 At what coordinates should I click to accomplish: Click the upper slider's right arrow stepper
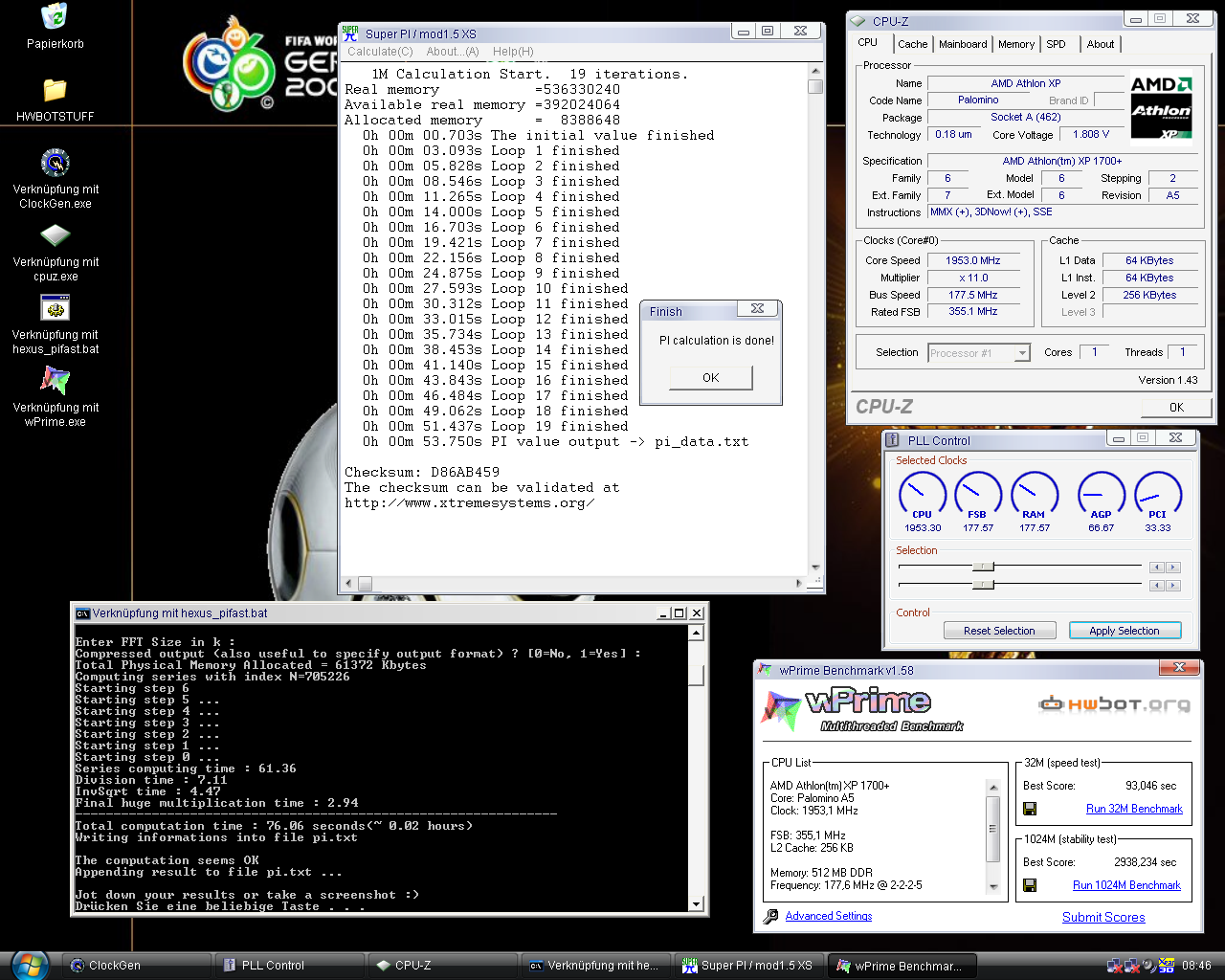(1173, 567)
